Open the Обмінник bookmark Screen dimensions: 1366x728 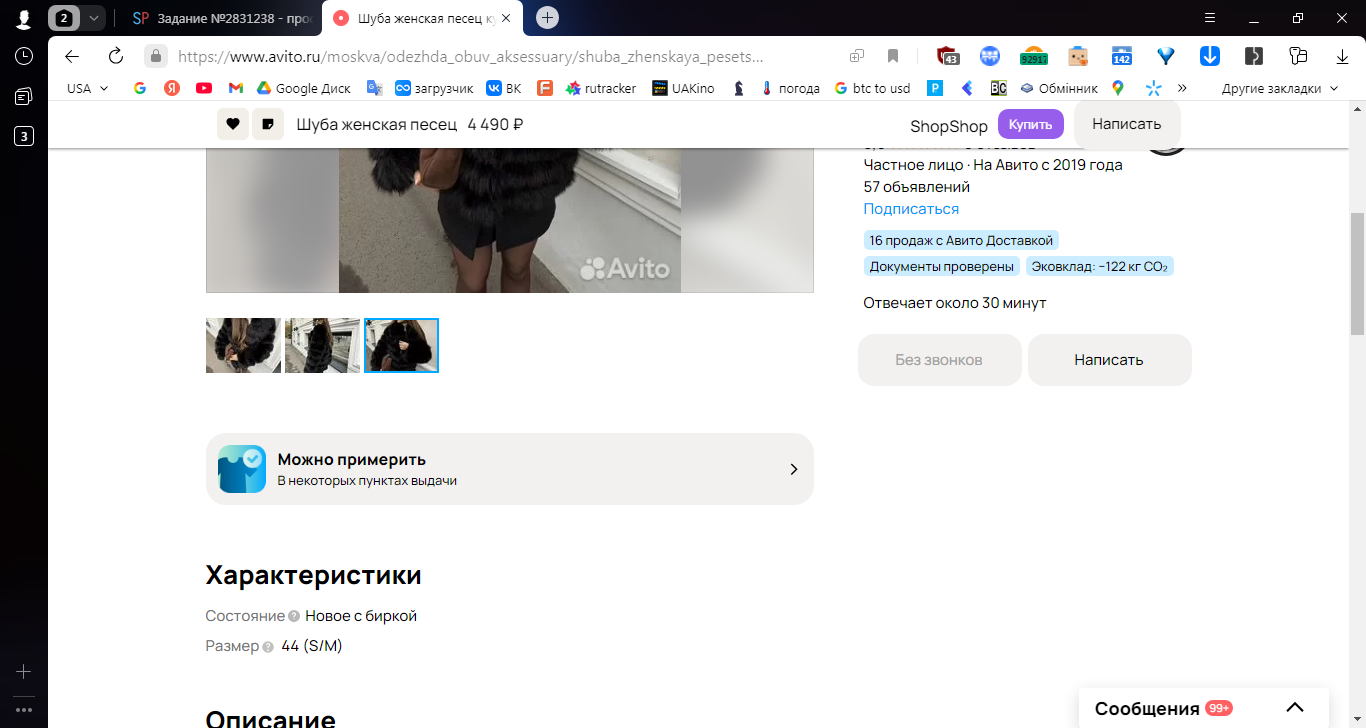click(1059, 88)
